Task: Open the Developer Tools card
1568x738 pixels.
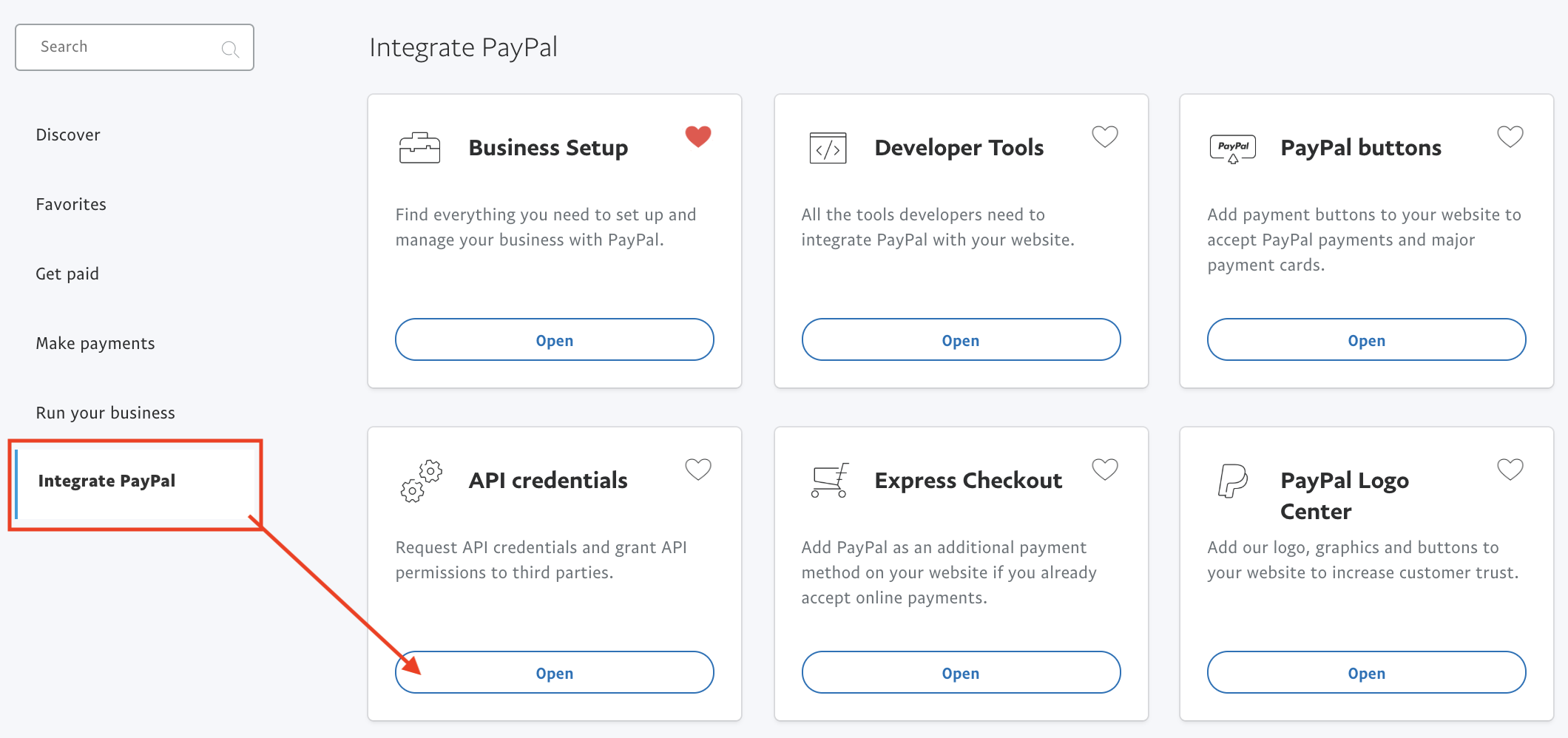Action: coord(961,340)
